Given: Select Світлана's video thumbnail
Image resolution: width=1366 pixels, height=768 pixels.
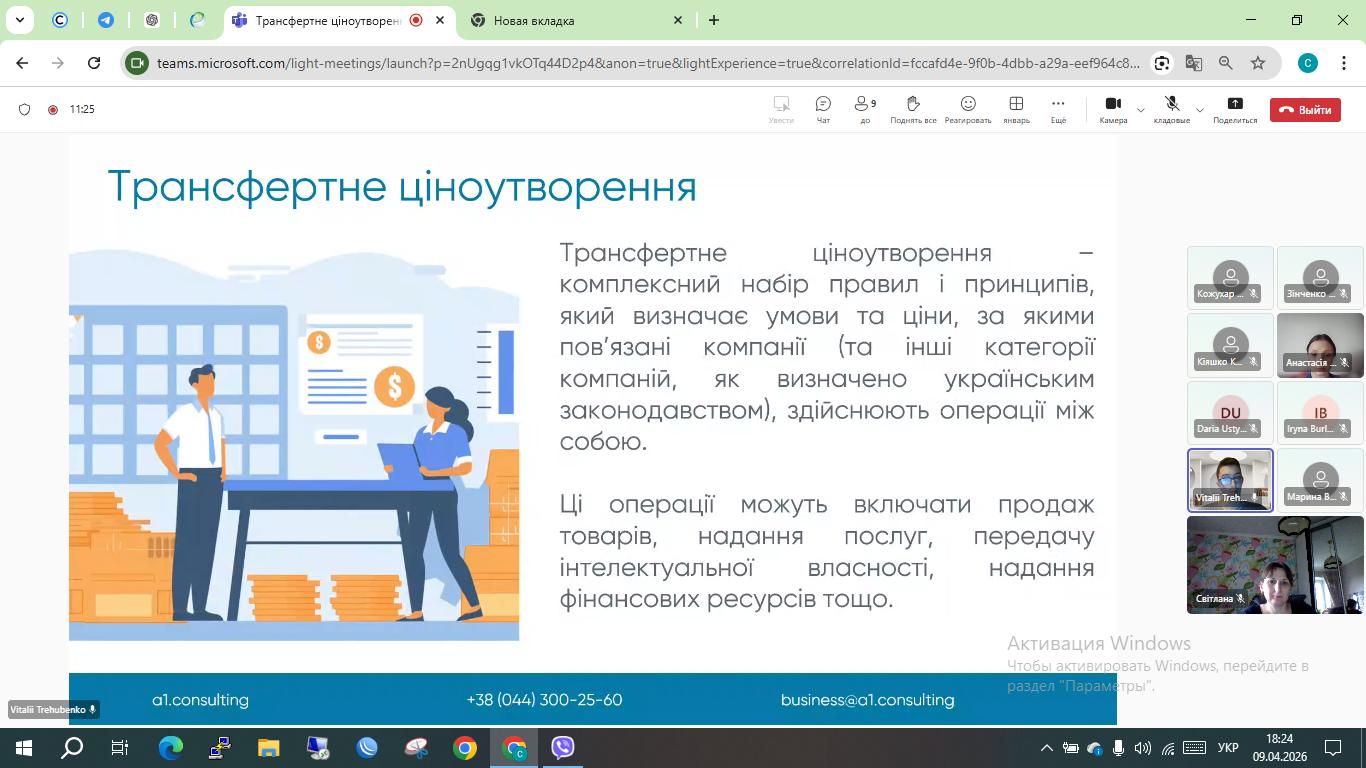Looking at the screenshot, I should pyautogui.click(x=1275, y=565).
